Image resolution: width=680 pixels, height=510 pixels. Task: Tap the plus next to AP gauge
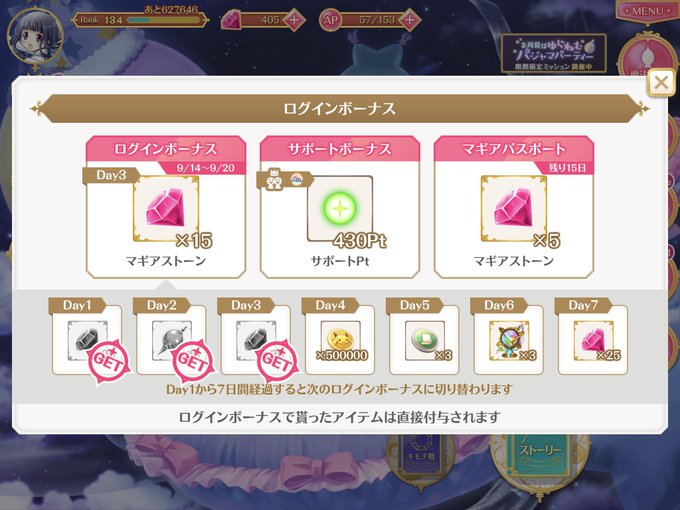tap(409, 20)
